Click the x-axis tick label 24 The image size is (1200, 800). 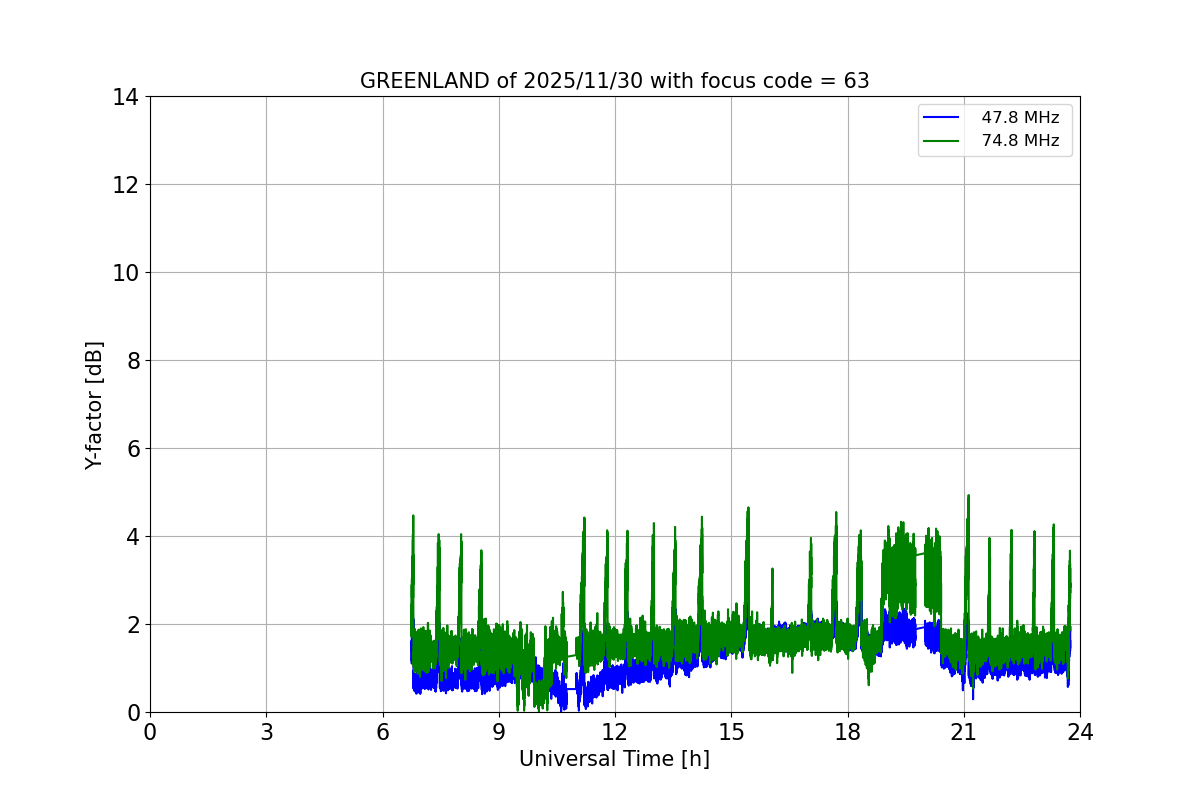1080,731
